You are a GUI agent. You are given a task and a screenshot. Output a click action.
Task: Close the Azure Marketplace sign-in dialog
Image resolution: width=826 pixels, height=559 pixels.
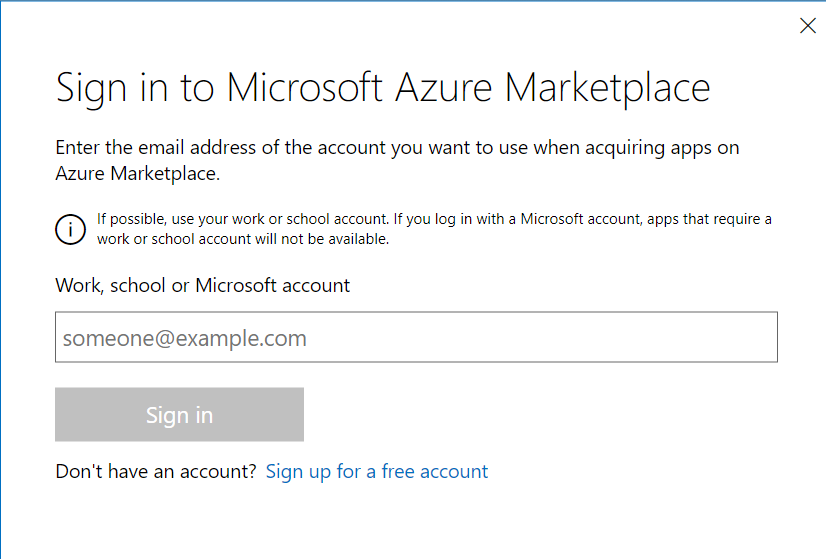[x=808, y=26]
